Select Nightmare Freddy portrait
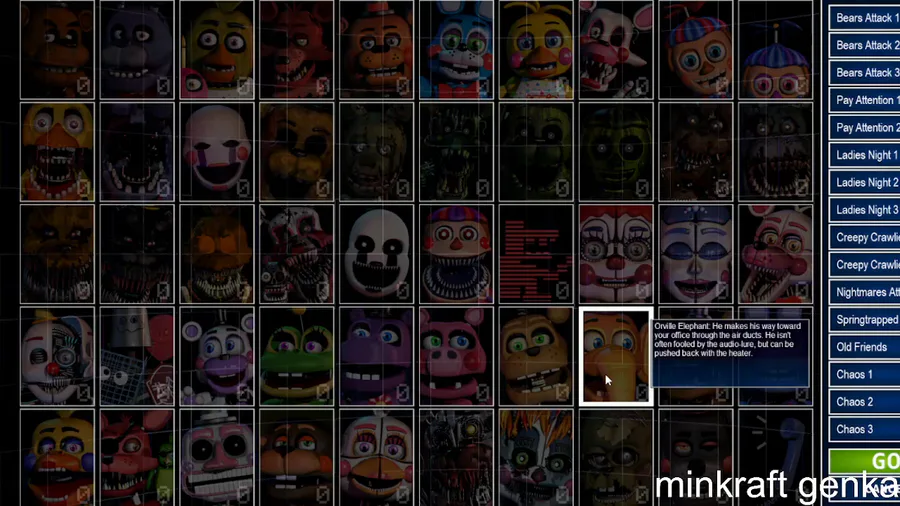 (695, 152)
